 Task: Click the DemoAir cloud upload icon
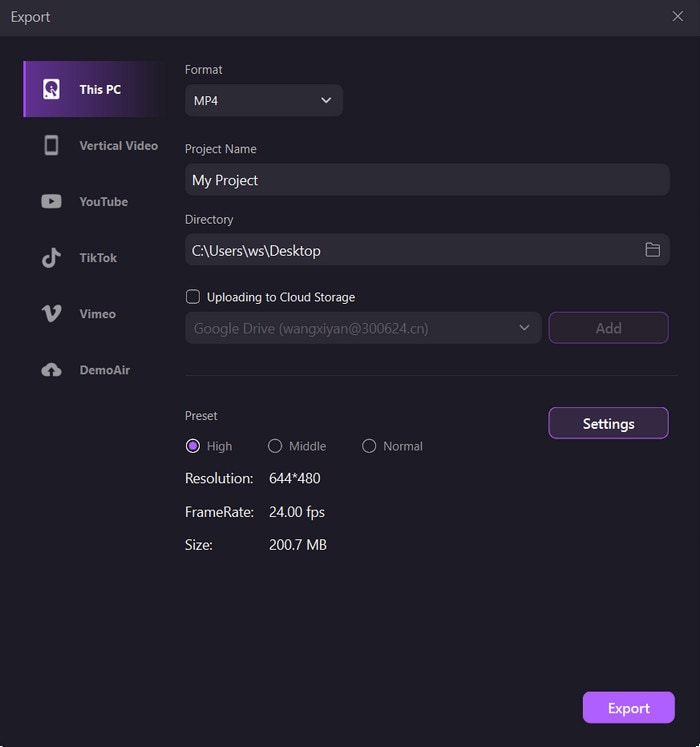51,370
